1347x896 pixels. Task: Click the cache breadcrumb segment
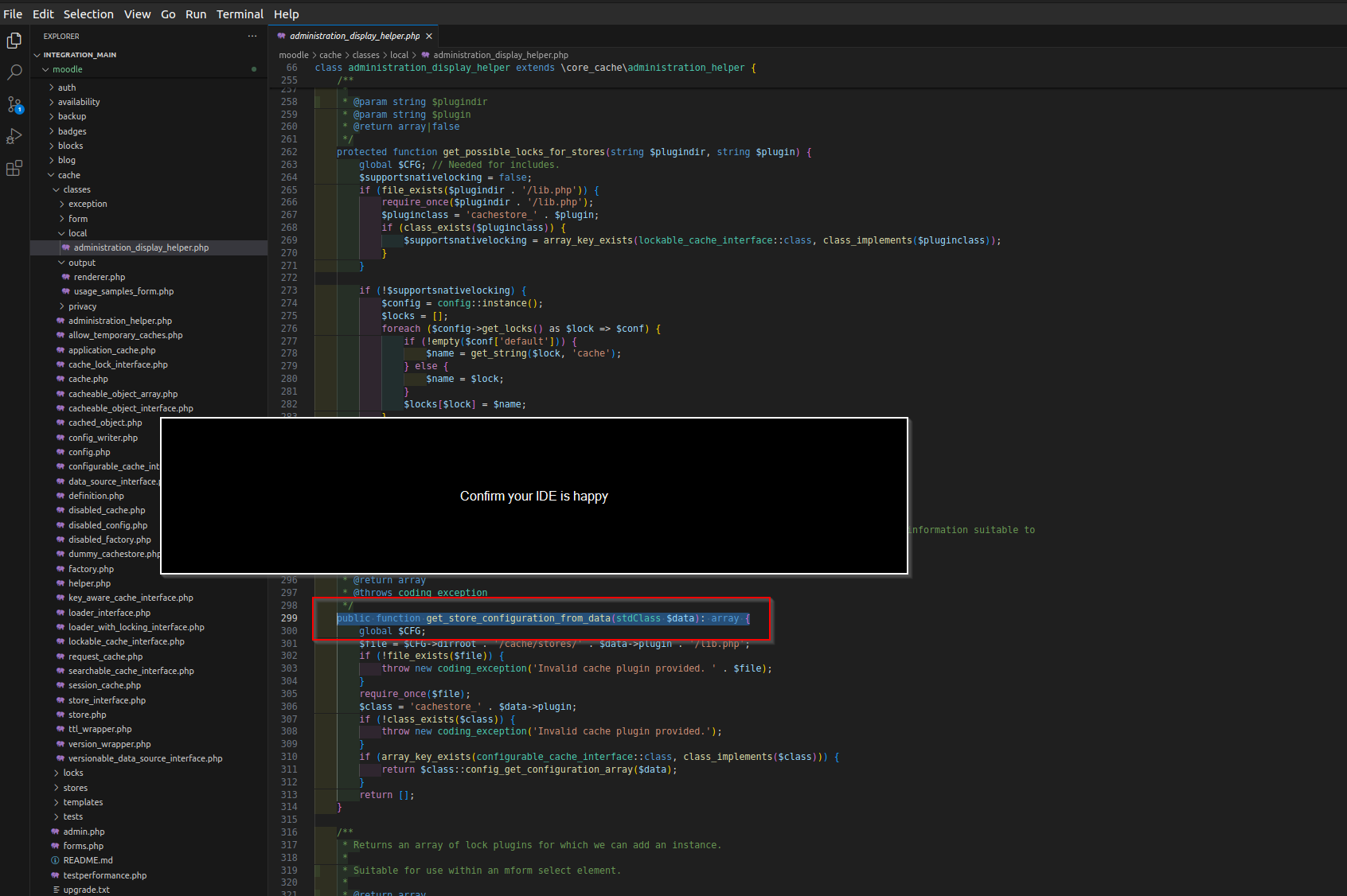click(330, 55)
